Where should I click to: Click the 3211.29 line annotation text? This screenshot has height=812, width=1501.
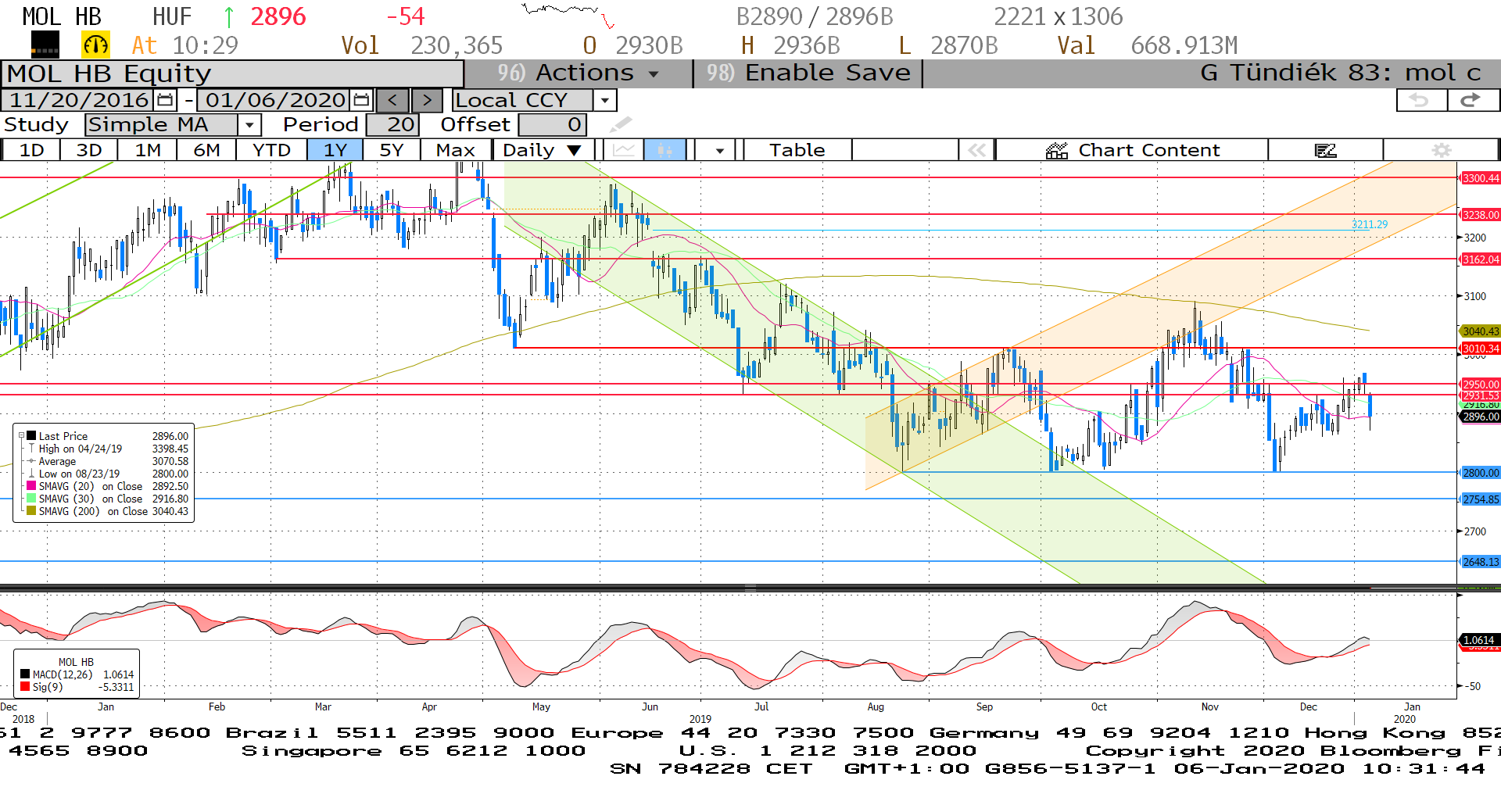point(1370,224)
